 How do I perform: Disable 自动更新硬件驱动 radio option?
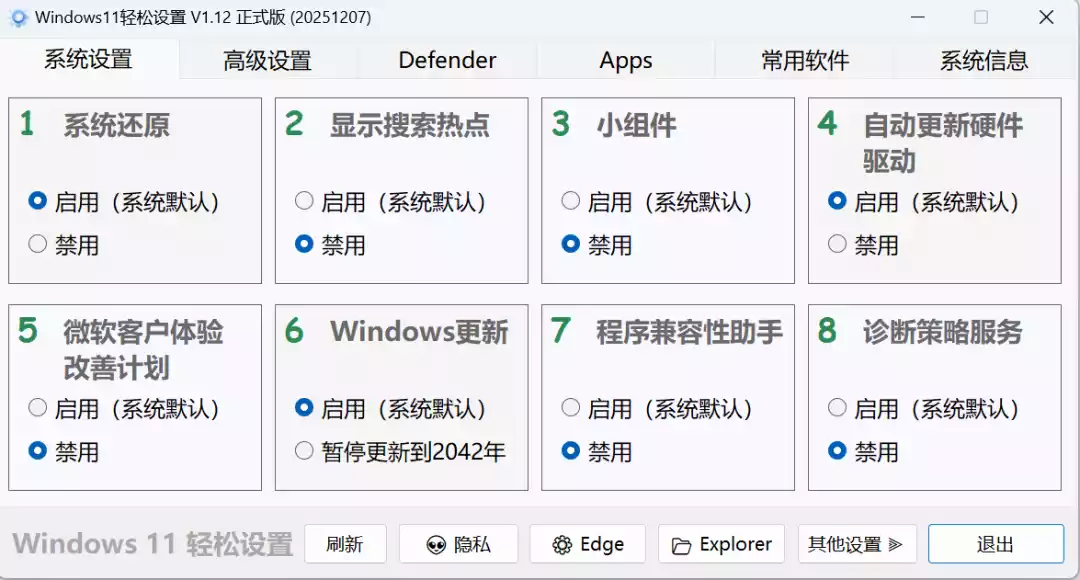pos(838,244)
